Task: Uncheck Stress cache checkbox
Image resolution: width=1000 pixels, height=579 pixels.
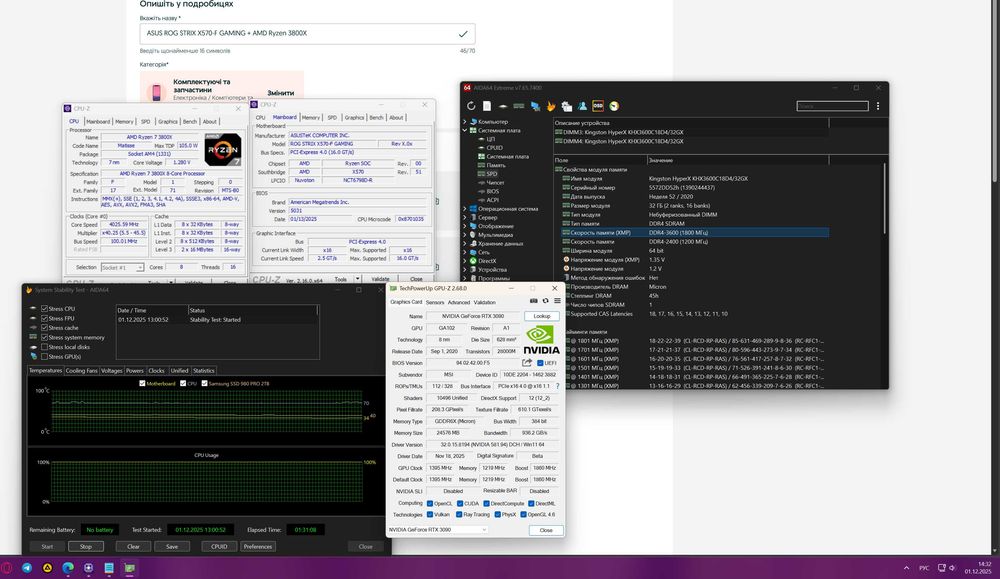Action: tap(45, 328)
